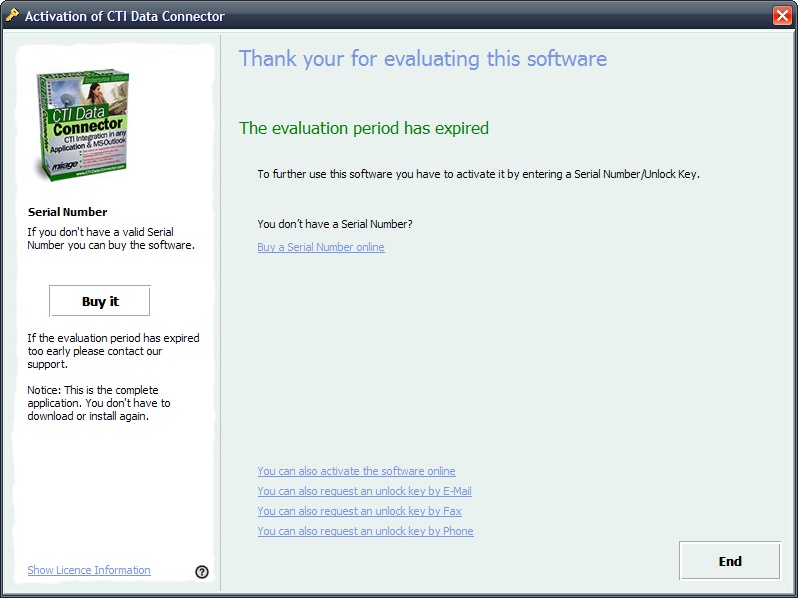798x598 pixels.
Task: Click the CTI Data Connector product box image
Action: point(84,125)
